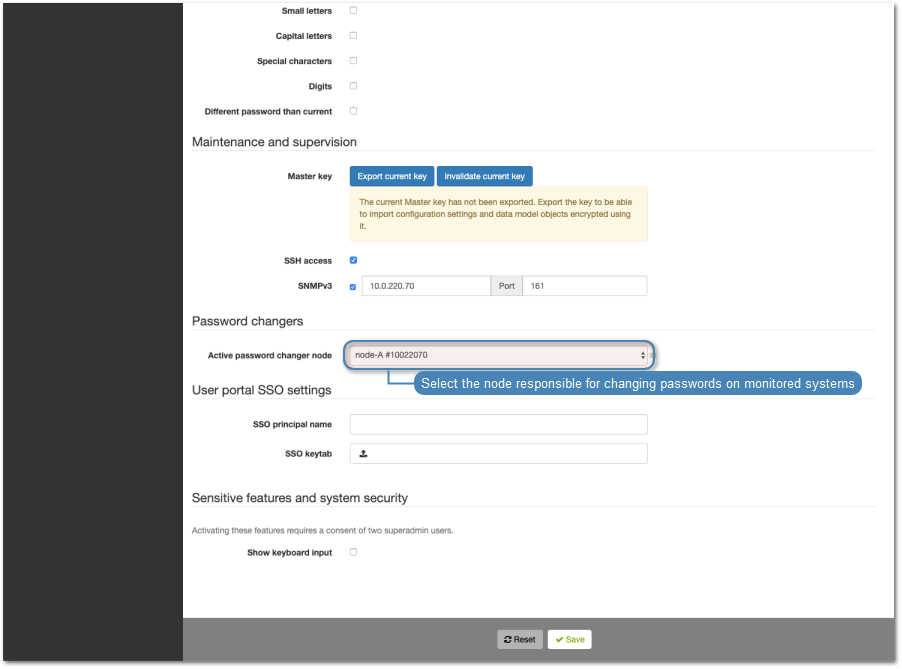Click the upload icon in SSO keytab field

[363, 453]
